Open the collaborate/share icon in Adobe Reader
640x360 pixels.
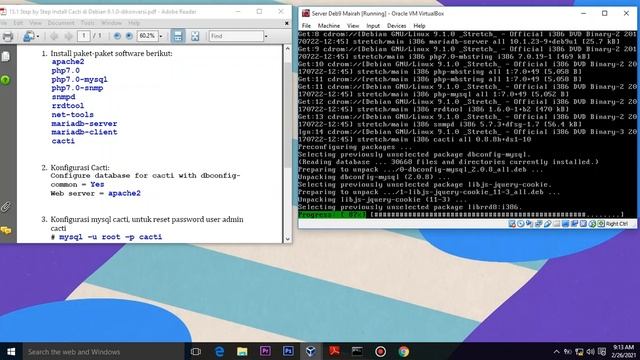[x=29, y=36]
